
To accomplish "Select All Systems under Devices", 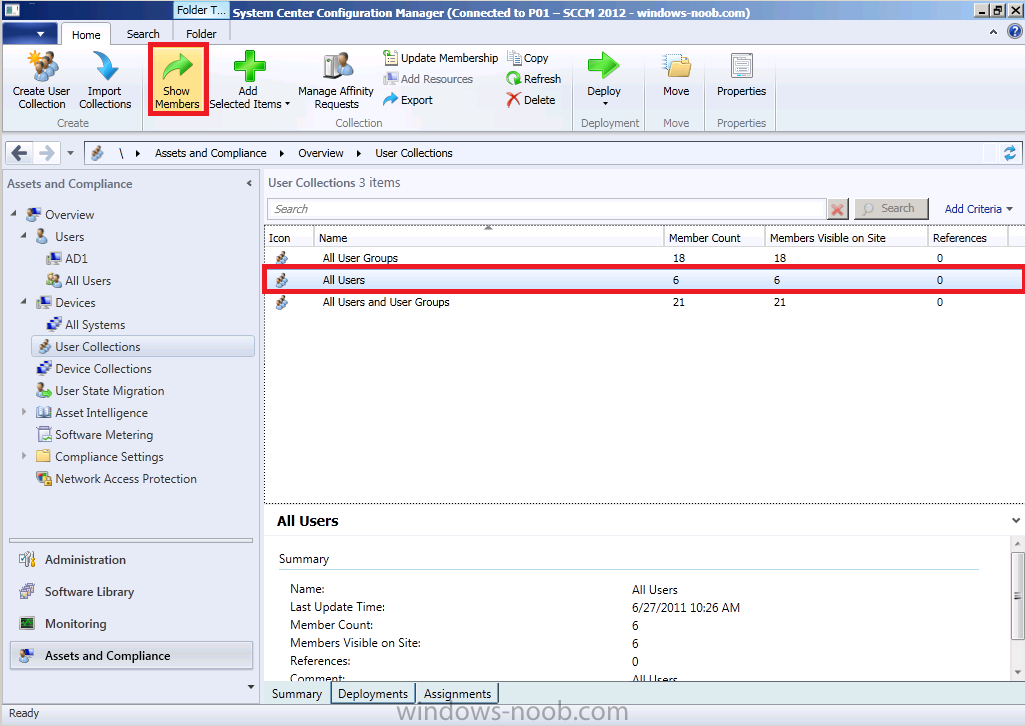I will (x=86, y=325).
